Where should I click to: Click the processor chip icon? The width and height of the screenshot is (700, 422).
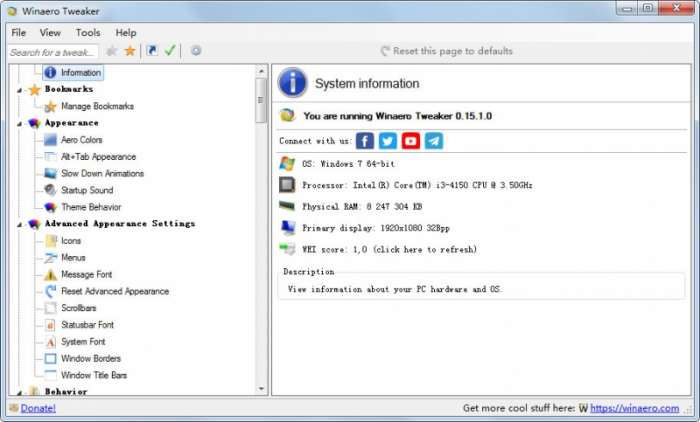(287, 184)
